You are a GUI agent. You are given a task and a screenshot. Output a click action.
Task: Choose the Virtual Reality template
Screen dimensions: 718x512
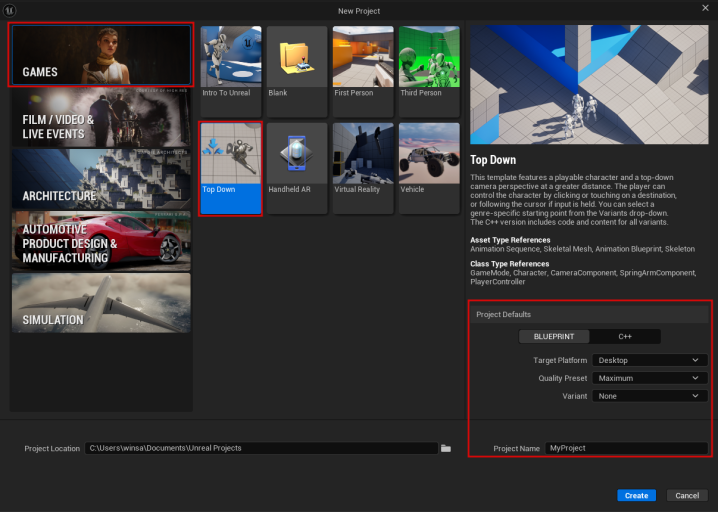363,168
